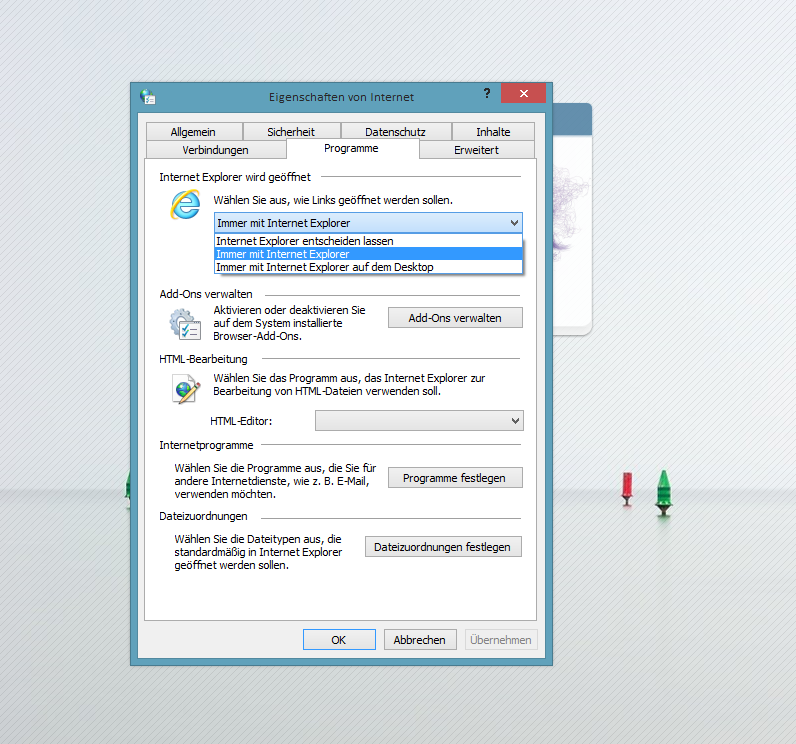Click the Add-Ons verwalten button
This screenshot has height=744, width=796.
point(455,318)
